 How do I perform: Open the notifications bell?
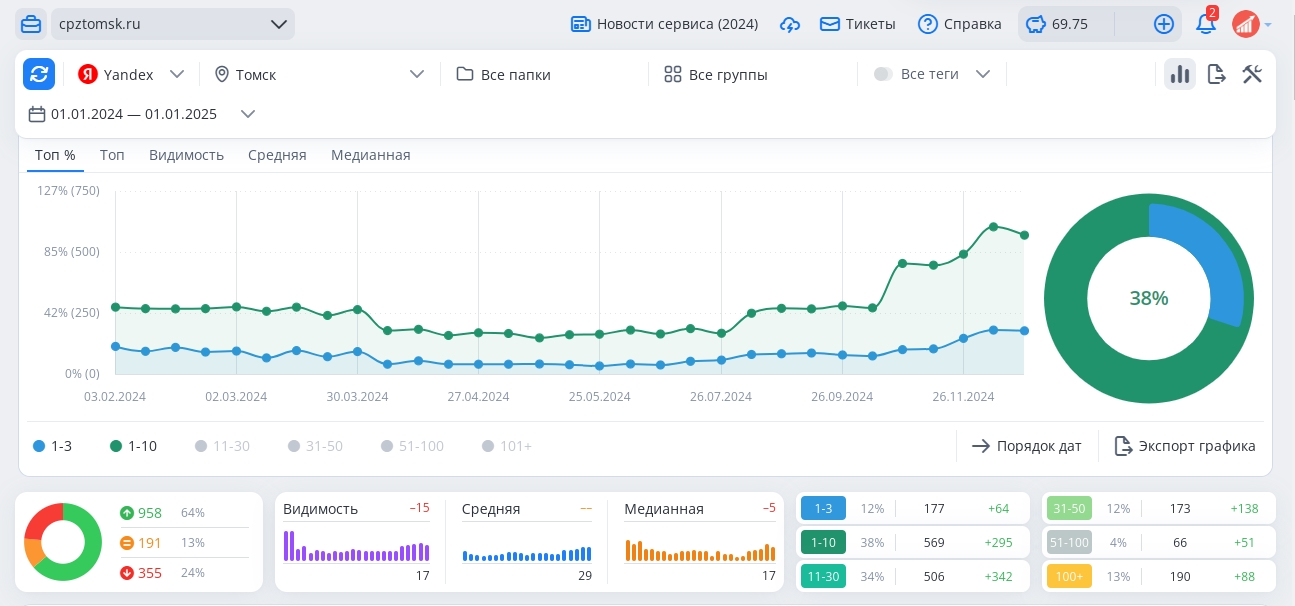tap(1206, 23)
